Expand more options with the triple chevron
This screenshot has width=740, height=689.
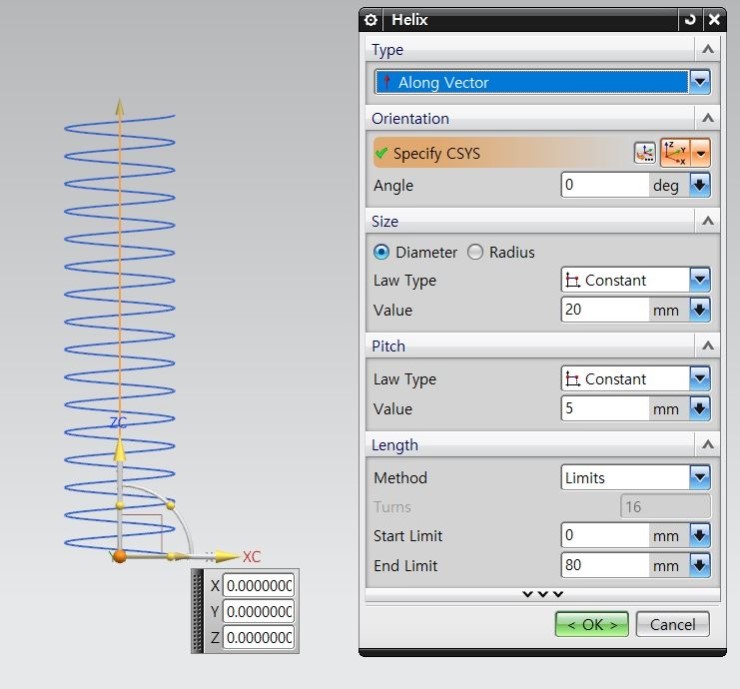tap(543, 594)
